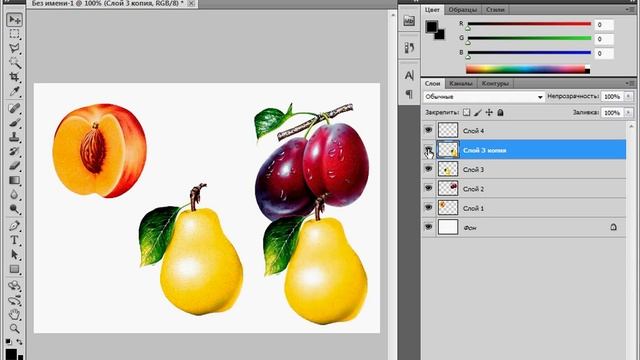640x360 pixels.
Task: Hide layer Слой 1 via eye icon
Action: 428,207
